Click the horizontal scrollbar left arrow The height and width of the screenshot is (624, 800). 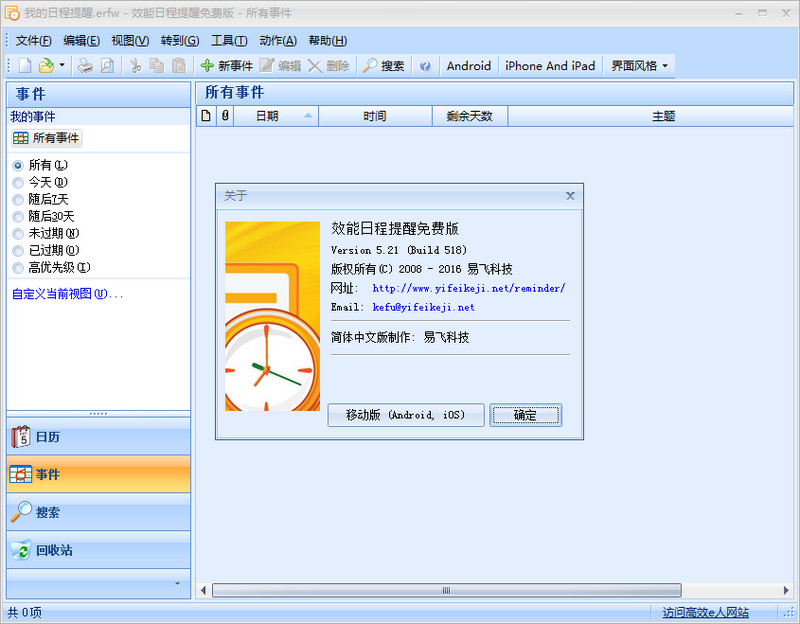point(203,590)
